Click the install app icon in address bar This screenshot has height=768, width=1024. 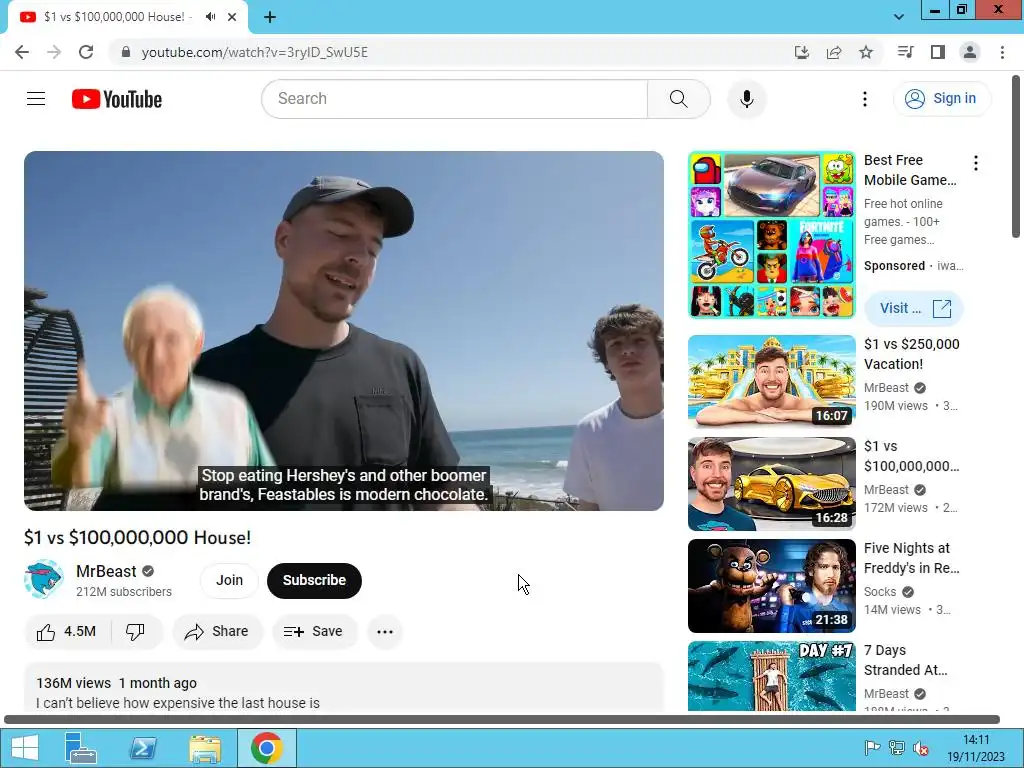coord(801,52)
